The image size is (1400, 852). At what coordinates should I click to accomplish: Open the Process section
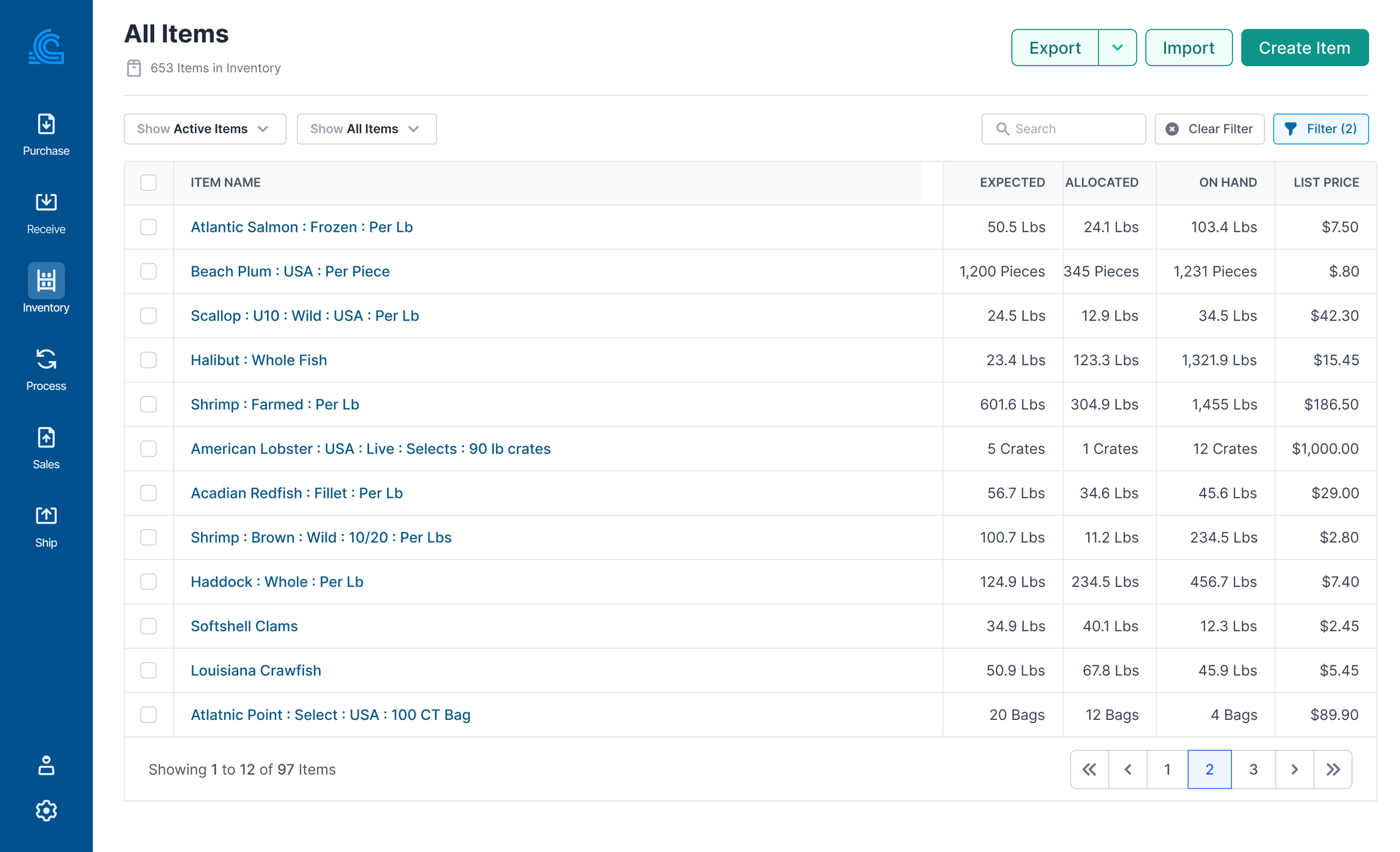click(46, 370)
